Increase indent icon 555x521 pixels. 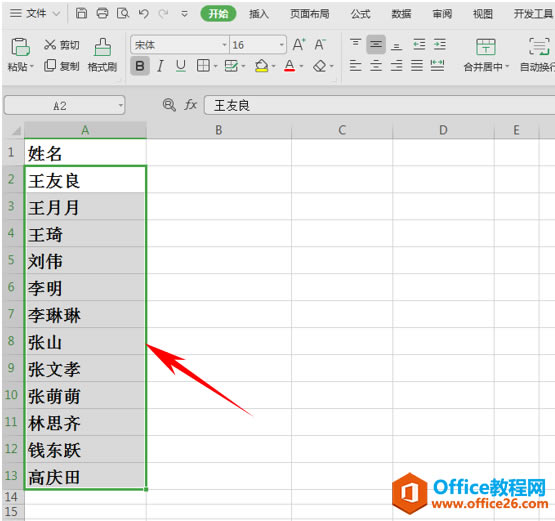440,45
